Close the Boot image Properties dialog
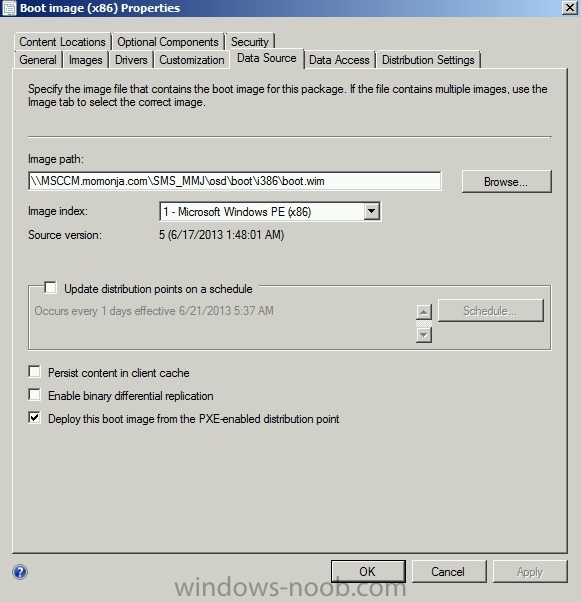The height and width of the screenshot is (602, 581). [x=569, y=8]
